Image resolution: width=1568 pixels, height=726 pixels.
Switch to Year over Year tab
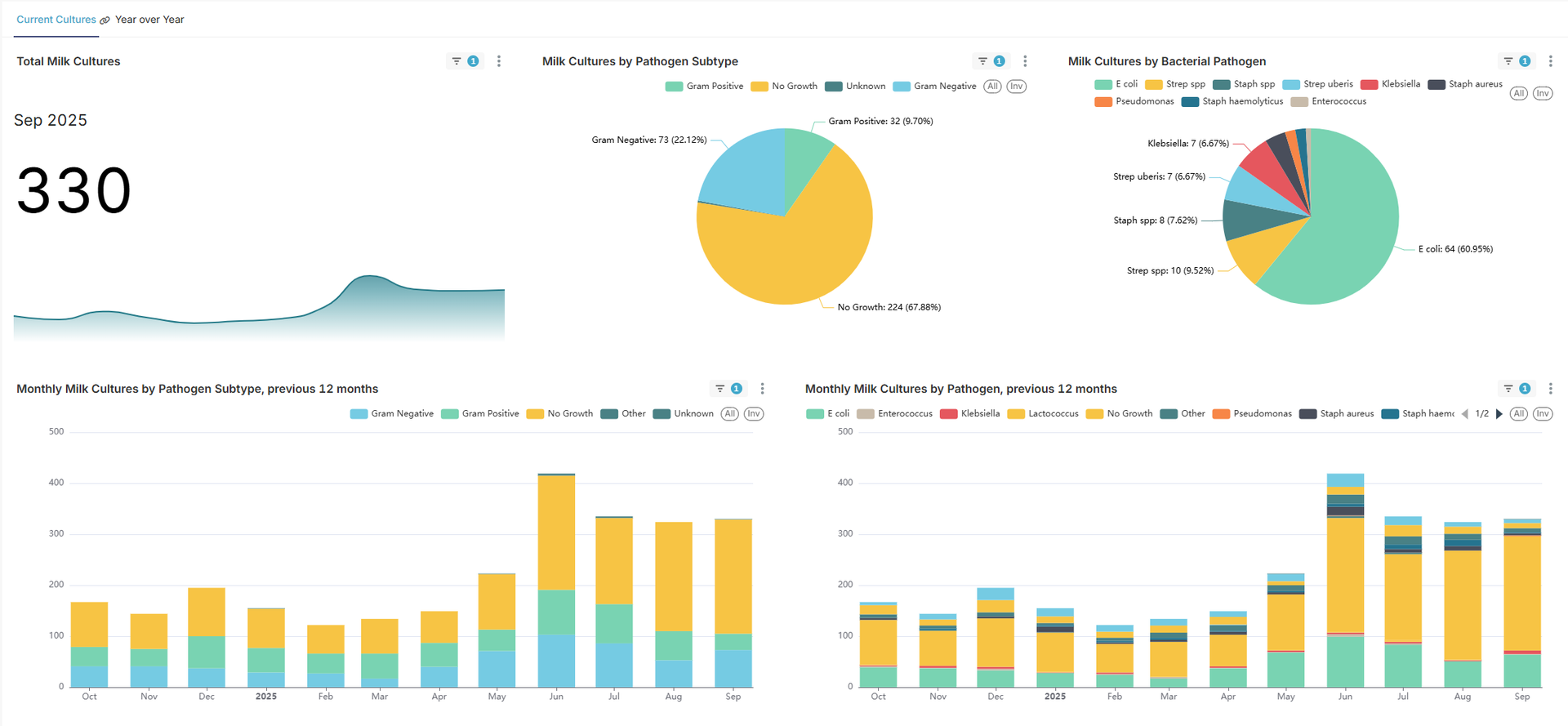coord(149,20)
